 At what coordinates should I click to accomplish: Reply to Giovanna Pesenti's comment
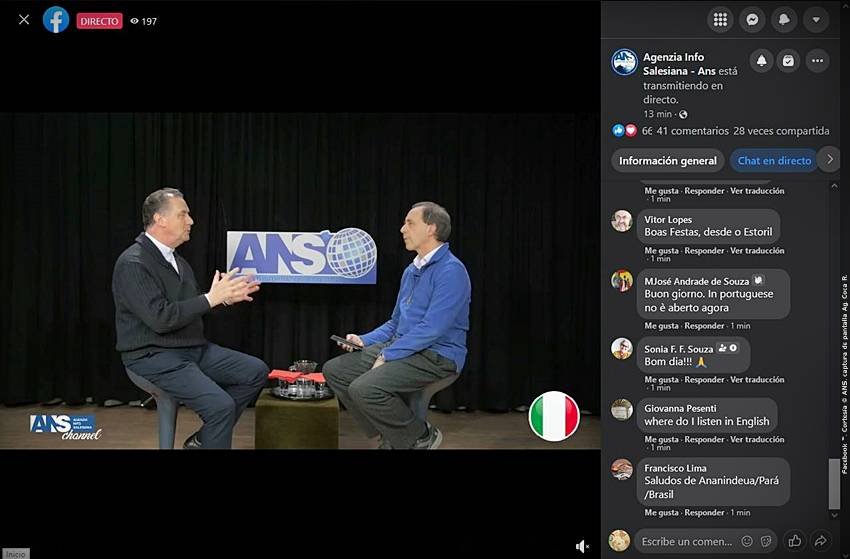click(x=704, y=439)
